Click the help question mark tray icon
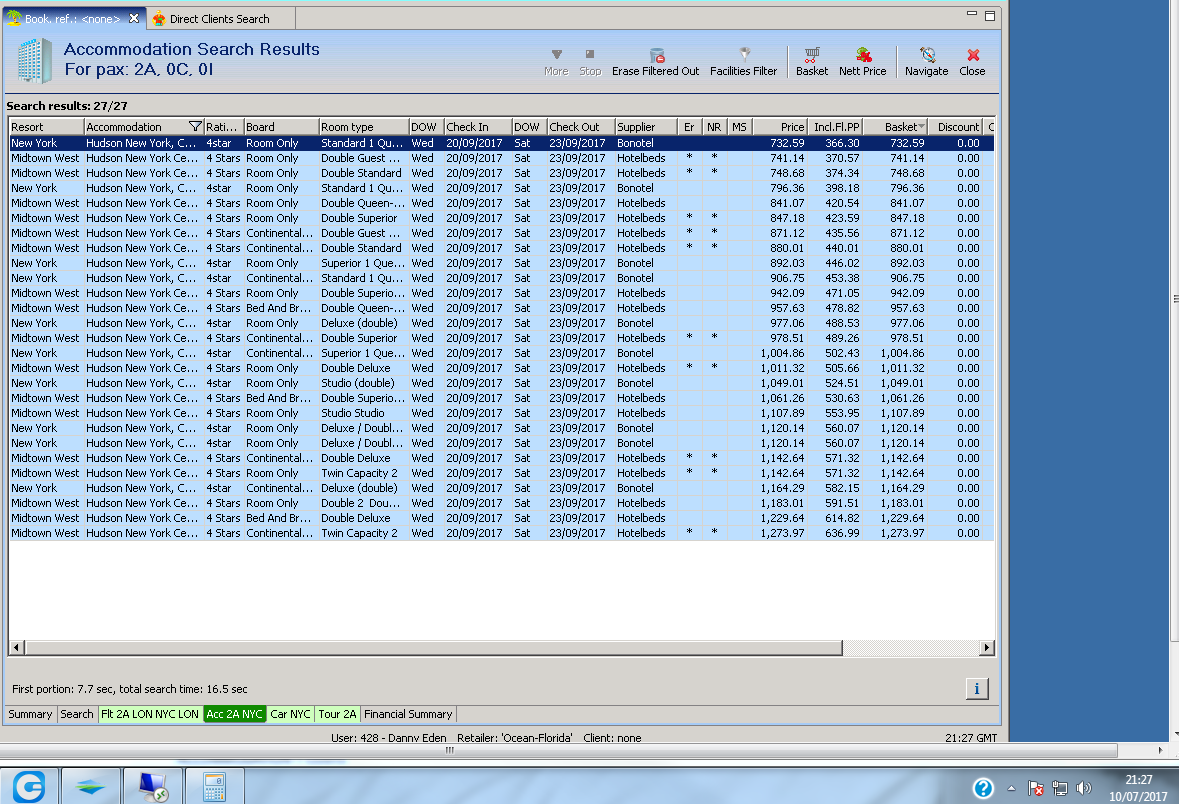This screenshot has width=1179, height=804. (x=983, y=787)
